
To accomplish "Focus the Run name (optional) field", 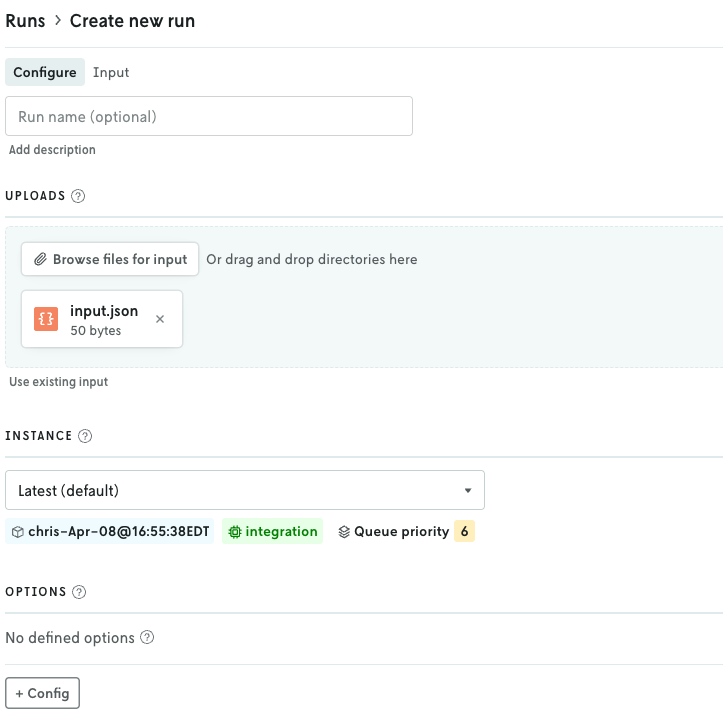I will [209, 116].
